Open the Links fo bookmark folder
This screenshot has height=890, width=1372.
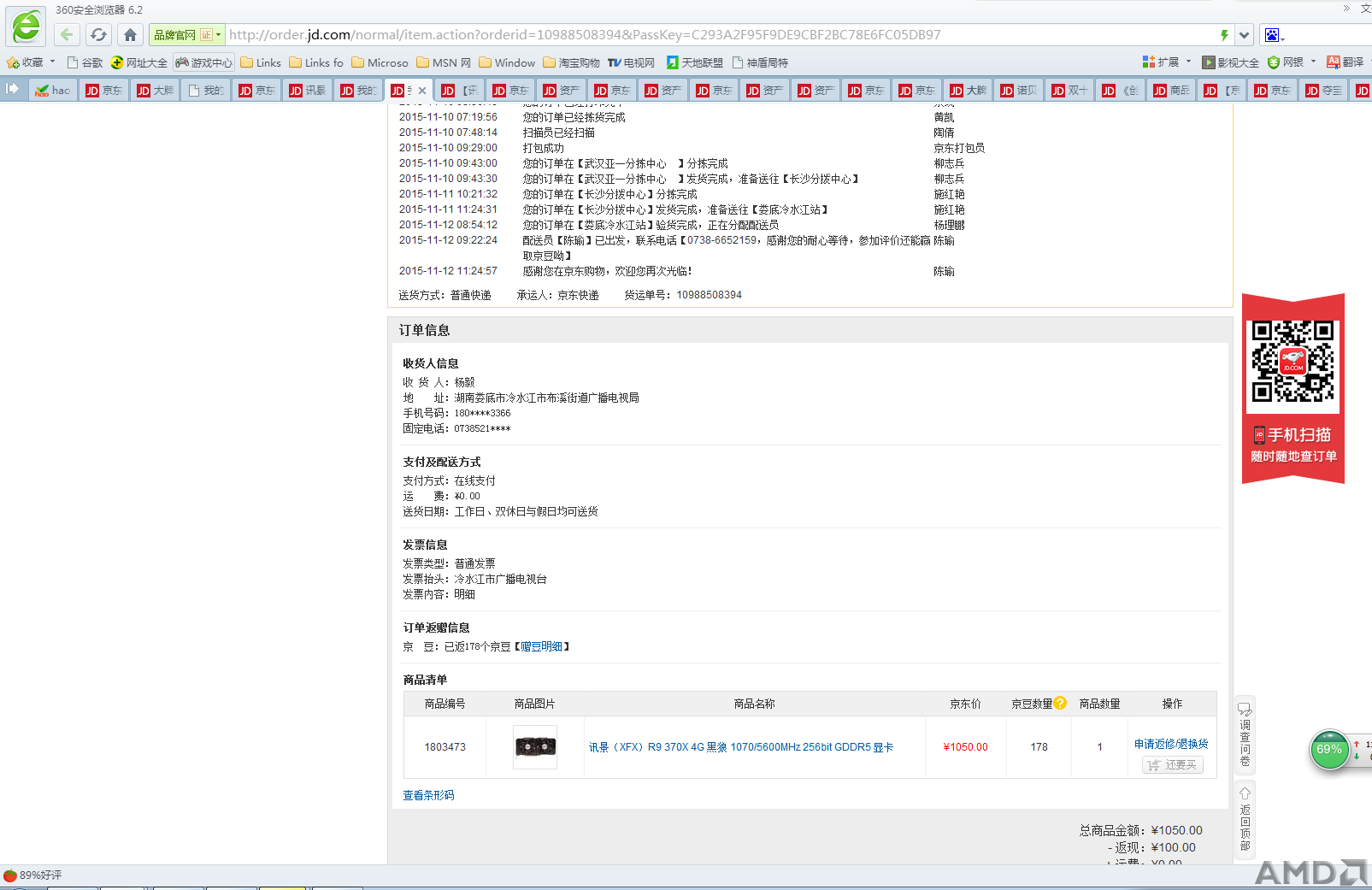coord(316,62)
